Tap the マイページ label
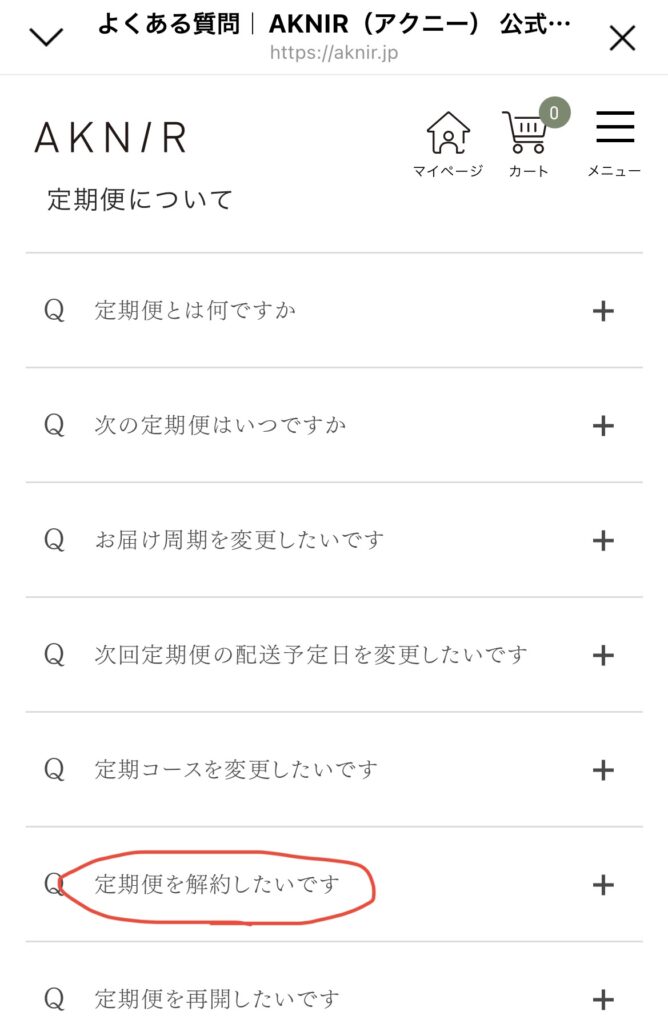 click(x=447, y=171)
